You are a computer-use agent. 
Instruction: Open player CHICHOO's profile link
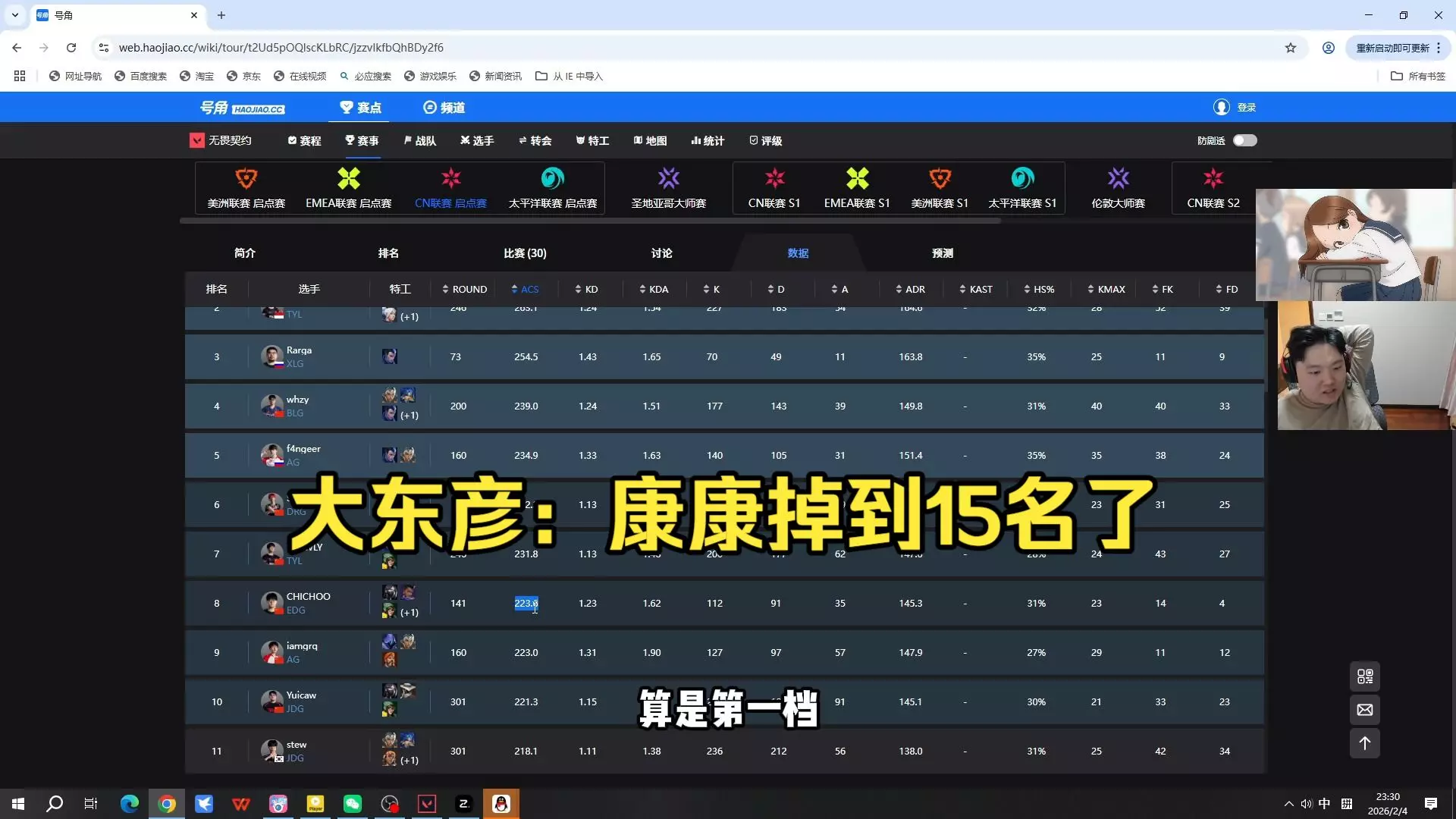point(308,597)
